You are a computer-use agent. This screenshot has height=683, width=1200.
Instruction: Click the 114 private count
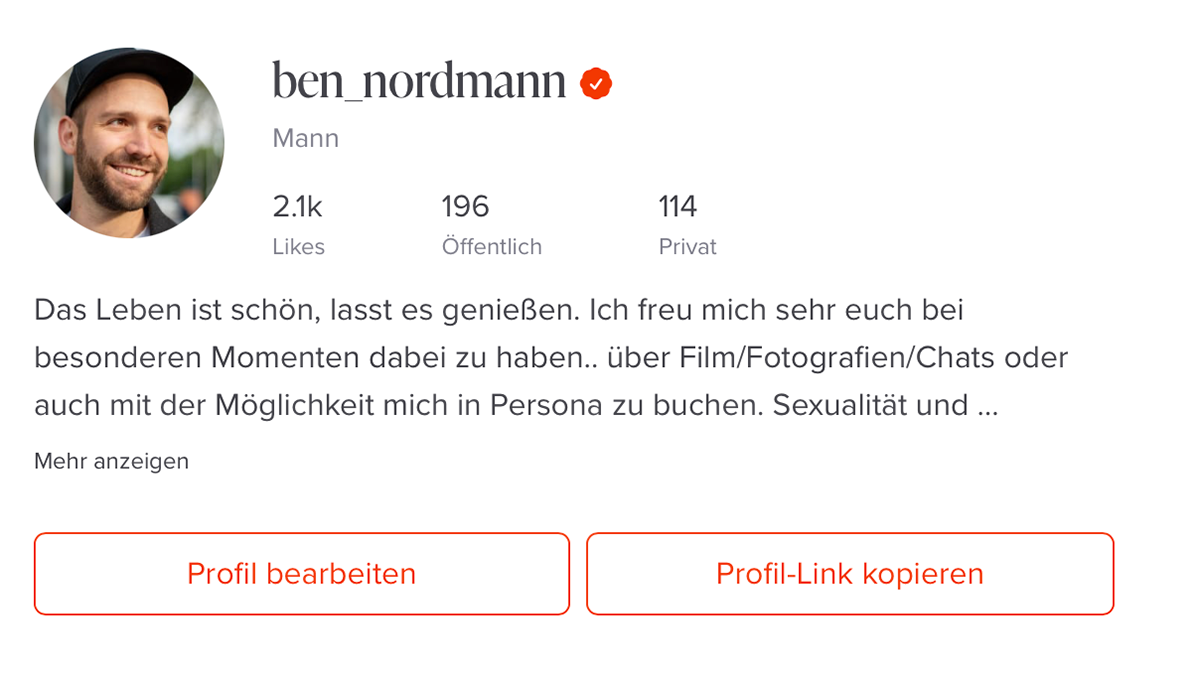click(x=677, y=207)
